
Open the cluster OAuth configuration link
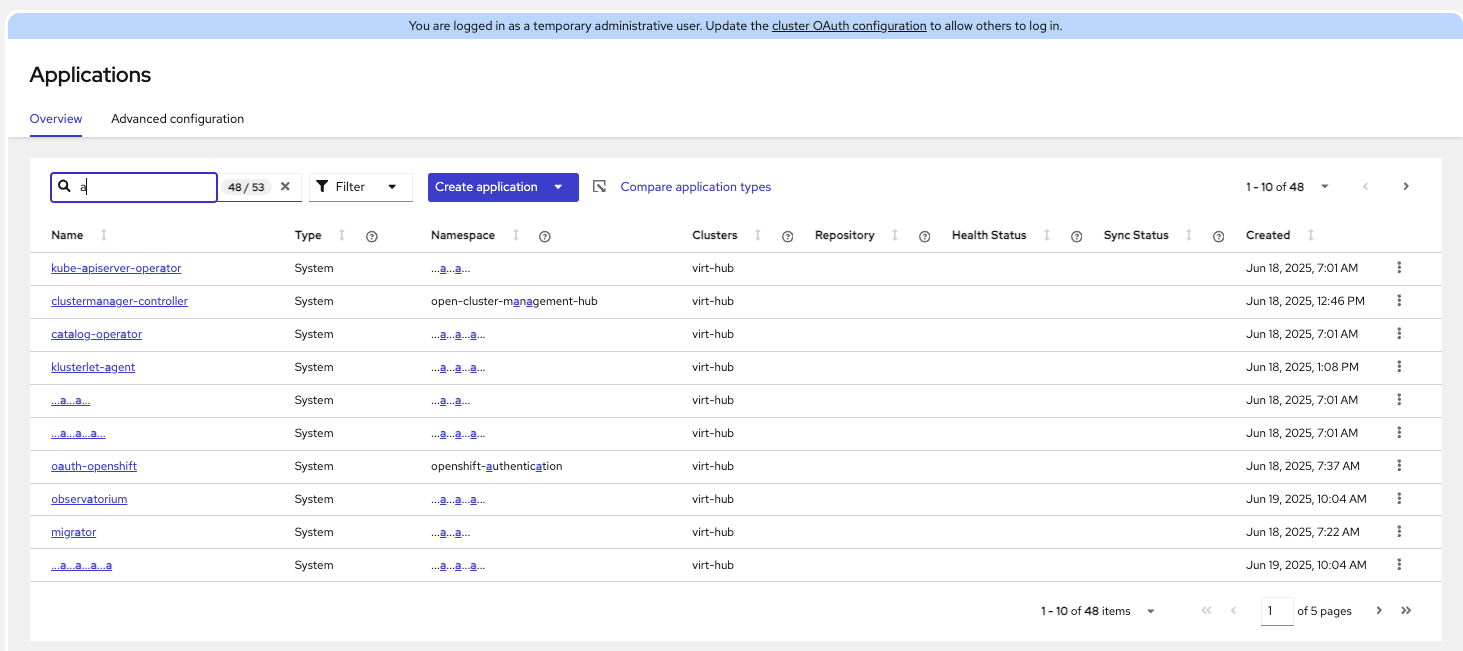click(849, 26)
